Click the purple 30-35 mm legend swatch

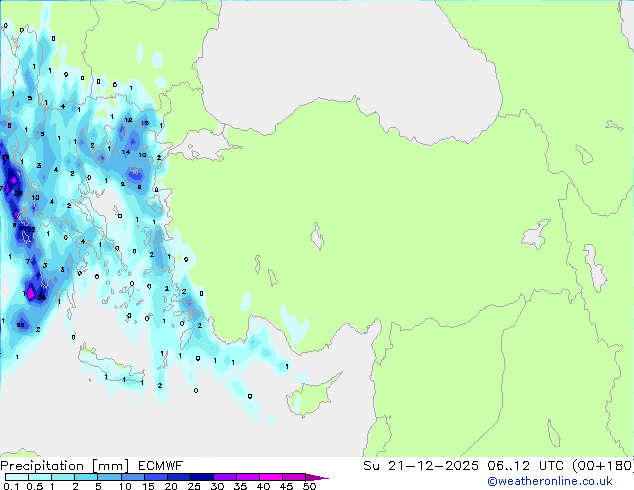click(228, 477)
